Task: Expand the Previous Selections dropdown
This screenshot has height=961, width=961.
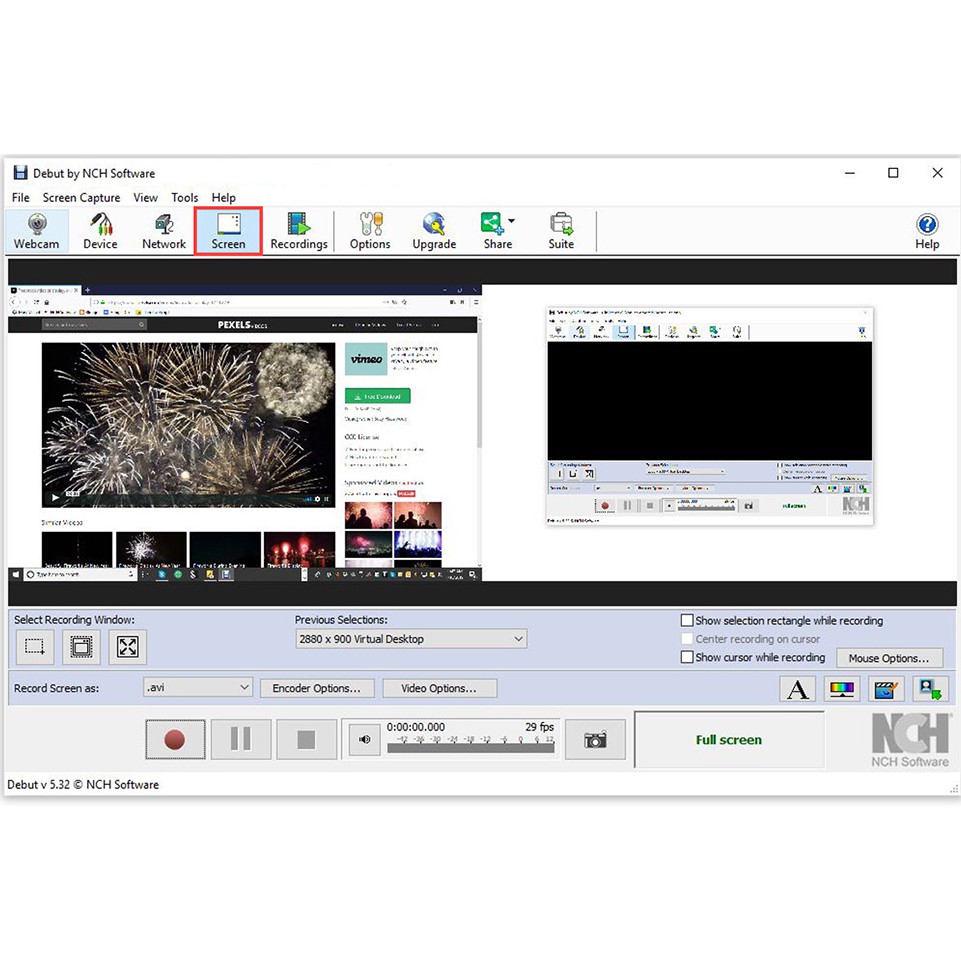Action: tap(518, 639)
